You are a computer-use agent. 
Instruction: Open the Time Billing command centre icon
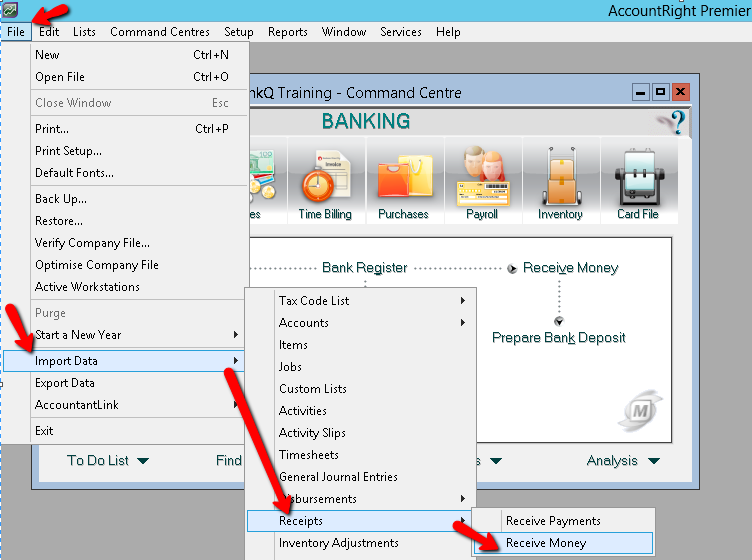pyautogui.click(x=326, y=182)
